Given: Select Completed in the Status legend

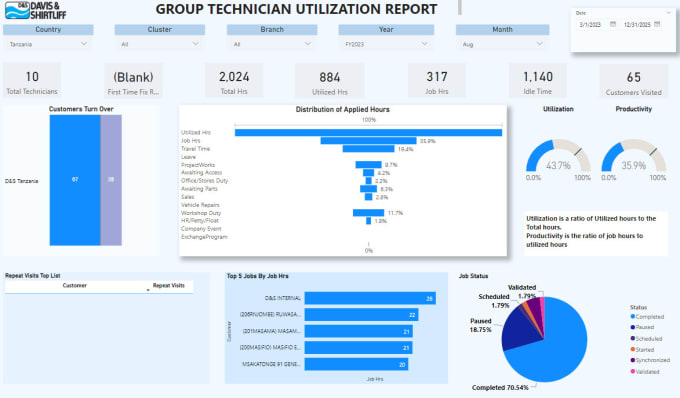Looking at the screenshot, I should point(647,317).
